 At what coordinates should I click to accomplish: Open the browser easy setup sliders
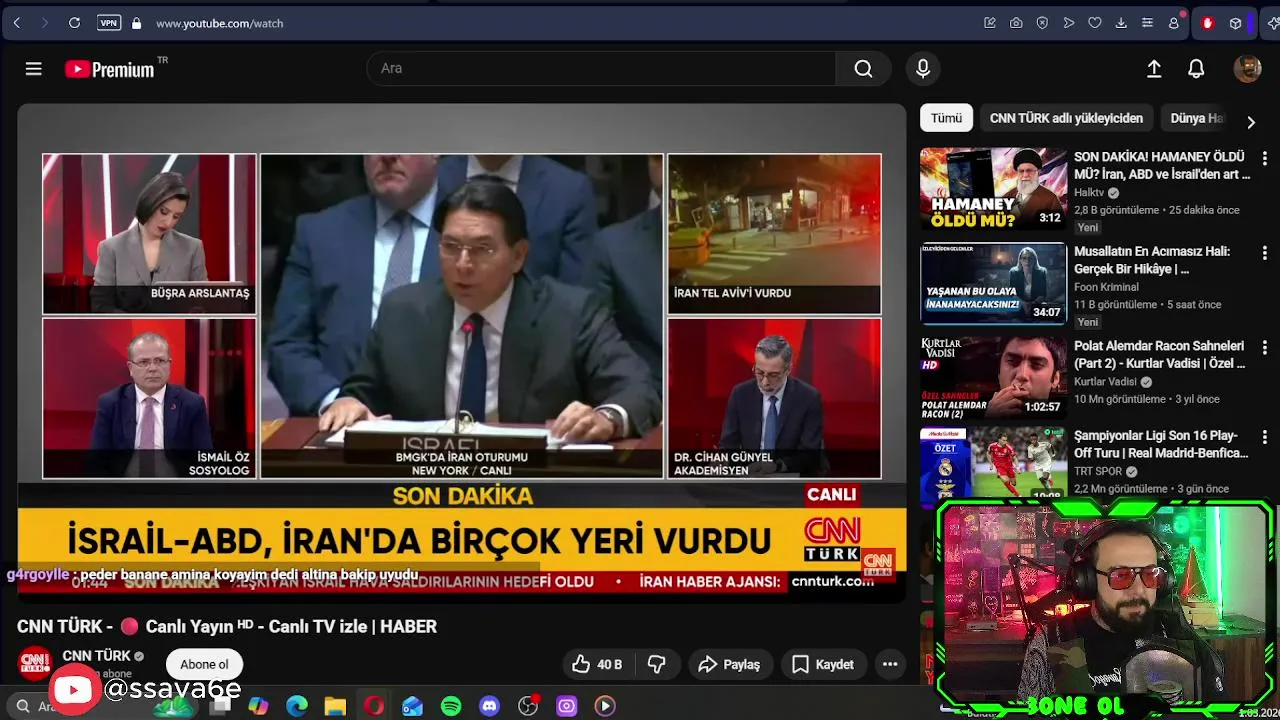[1147, 23]
